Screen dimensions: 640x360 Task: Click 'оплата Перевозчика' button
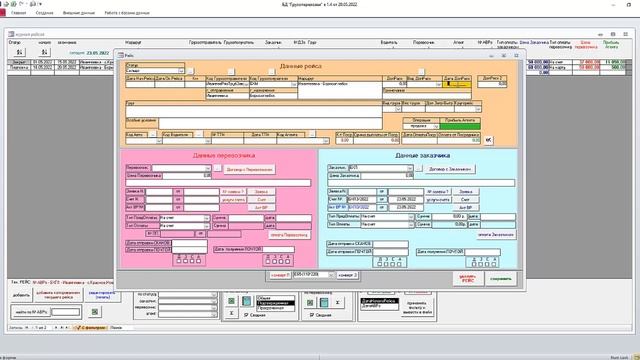(289, 235)
